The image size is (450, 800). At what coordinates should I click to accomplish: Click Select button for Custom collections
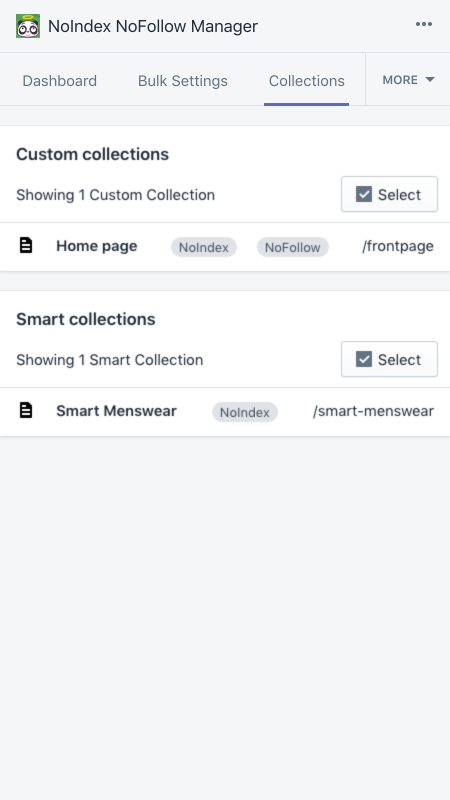click(x=389, y=194)
